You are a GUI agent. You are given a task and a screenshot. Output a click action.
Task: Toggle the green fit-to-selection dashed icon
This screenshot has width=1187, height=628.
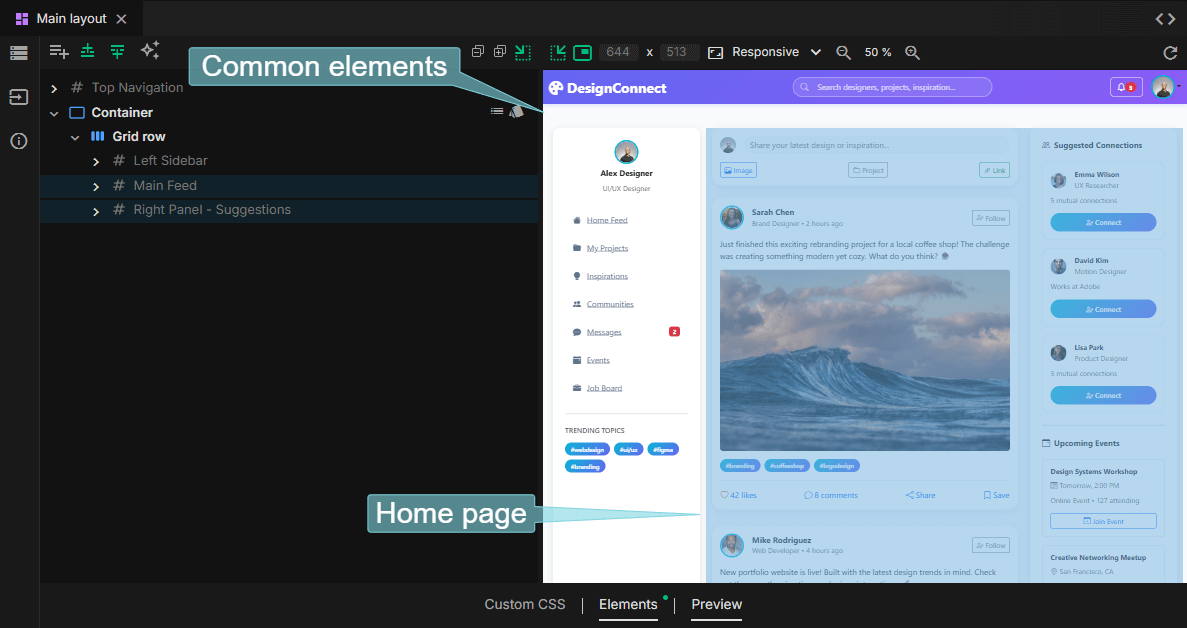(x=523, y=52)
